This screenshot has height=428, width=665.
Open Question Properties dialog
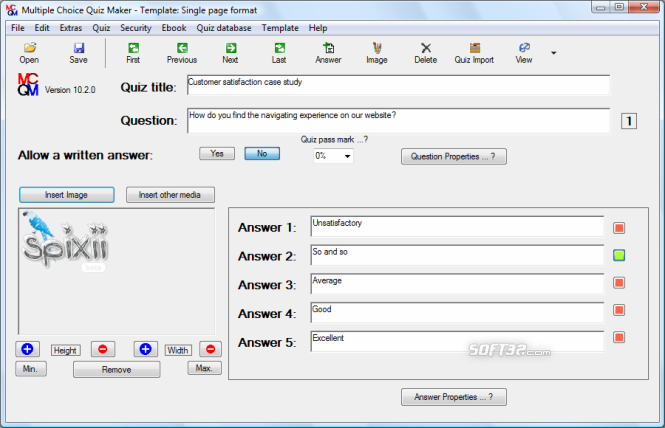point(454,157)
